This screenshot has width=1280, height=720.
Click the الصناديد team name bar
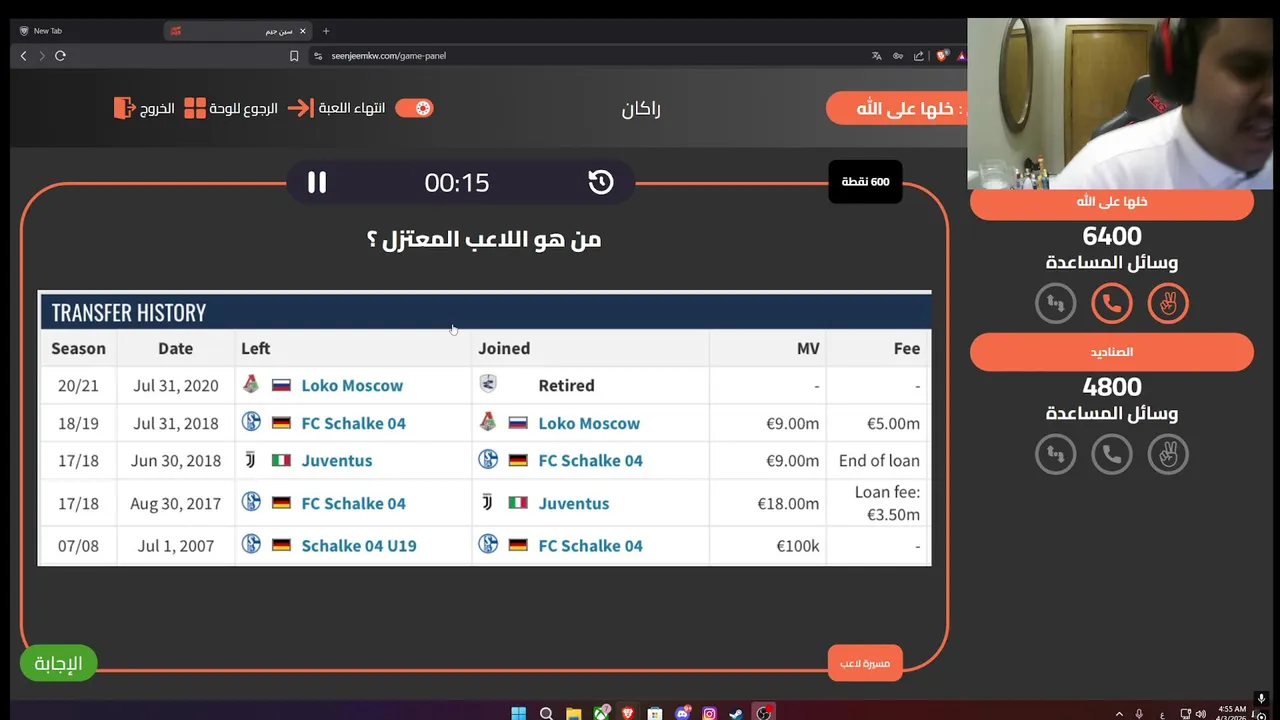pos(1112,352)
